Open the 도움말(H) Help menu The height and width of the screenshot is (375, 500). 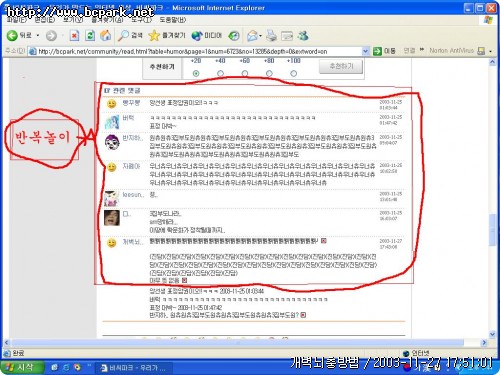coord(173,20)
